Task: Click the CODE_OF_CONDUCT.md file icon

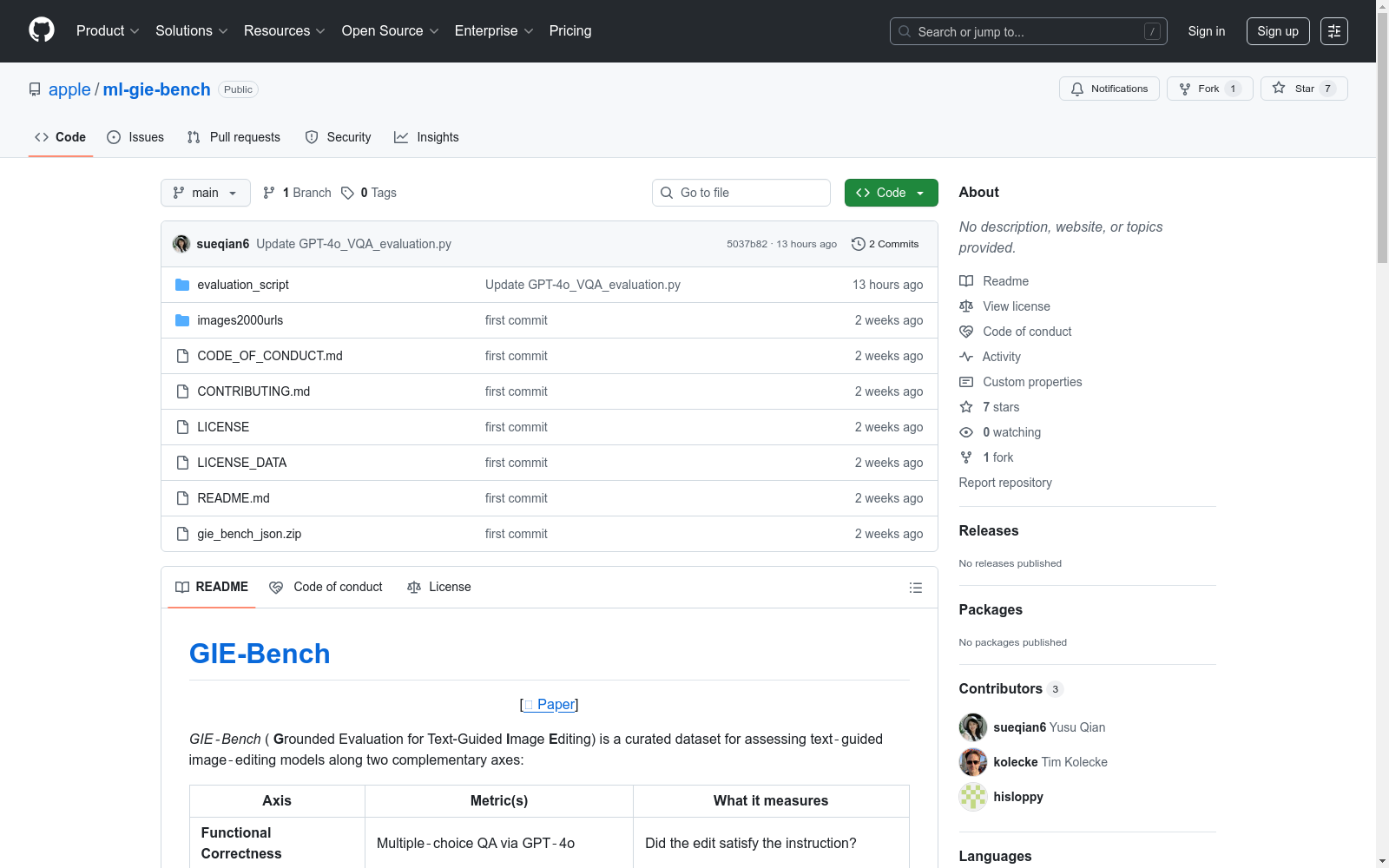Action: pyautogui.click(x=182, y=356)
